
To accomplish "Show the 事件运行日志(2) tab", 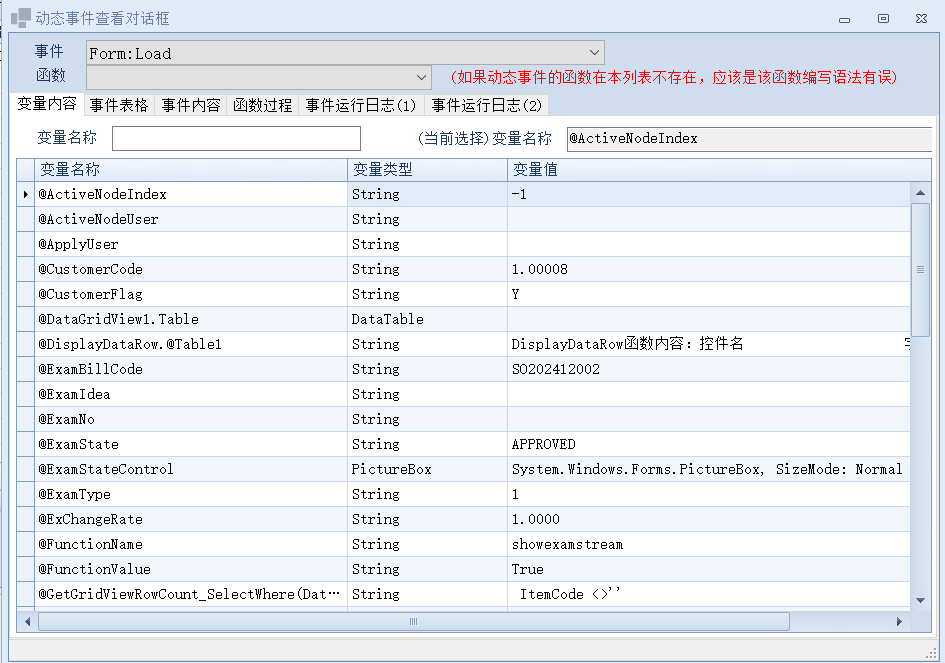I will pyautogui.click(x=487, y=105).
